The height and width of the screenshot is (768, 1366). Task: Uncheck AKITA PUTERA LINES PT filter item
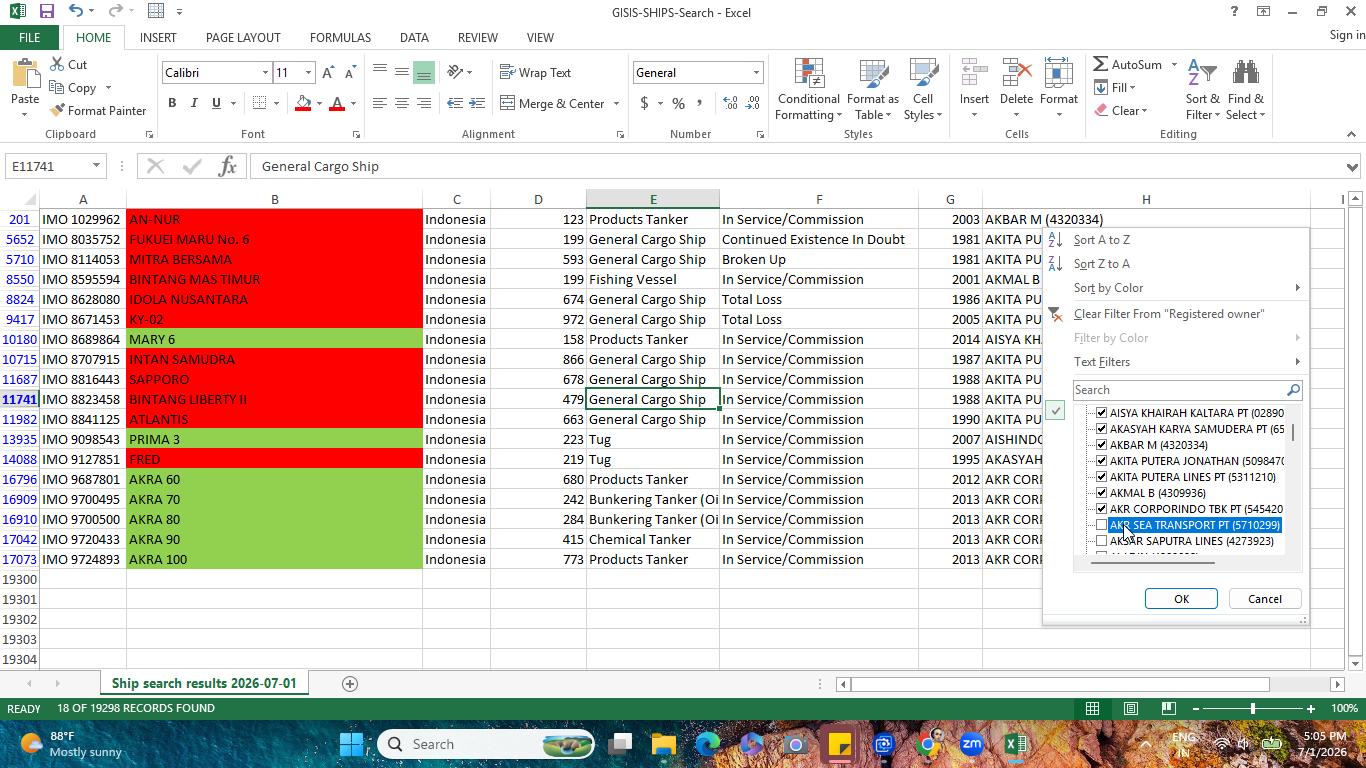point(1102,477)
